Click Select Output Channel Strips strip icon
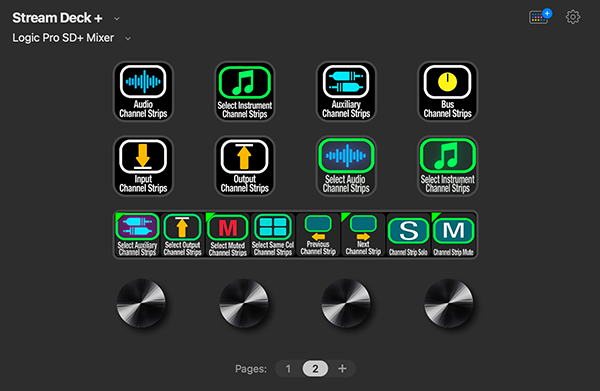 pos(182,235)
